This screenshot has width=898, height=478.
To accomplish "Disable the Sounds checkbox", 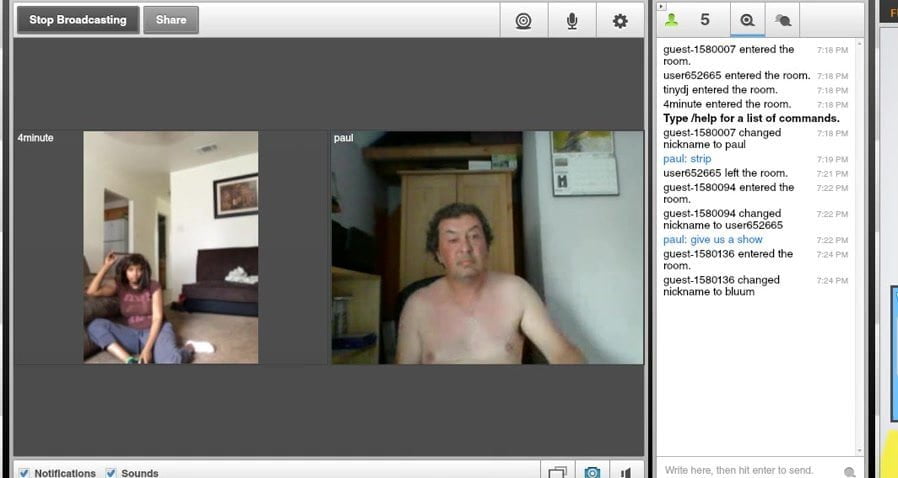I will (111, 473).
